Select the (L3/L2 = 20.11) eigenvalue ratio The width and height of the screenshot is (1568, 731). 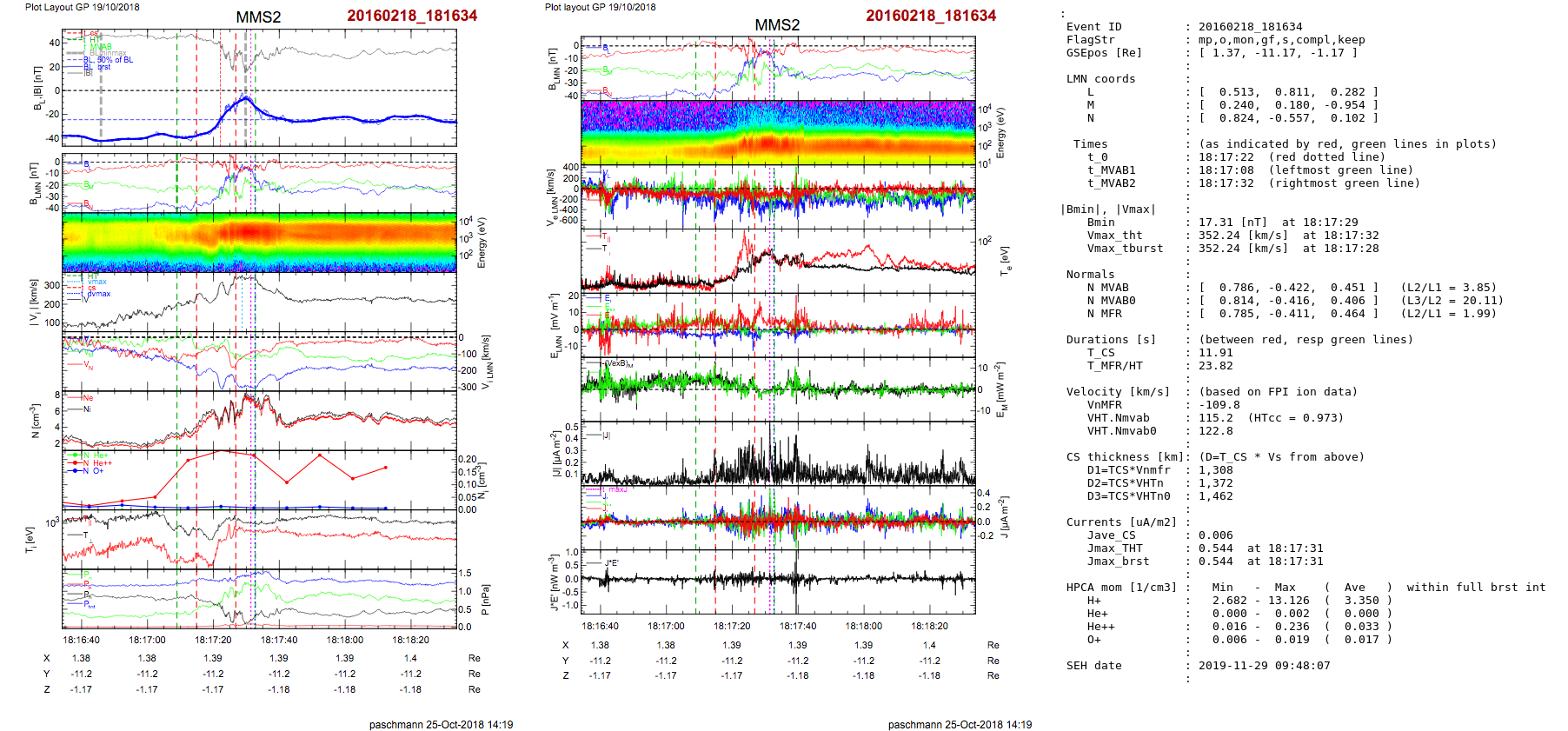coord(1452,301)
